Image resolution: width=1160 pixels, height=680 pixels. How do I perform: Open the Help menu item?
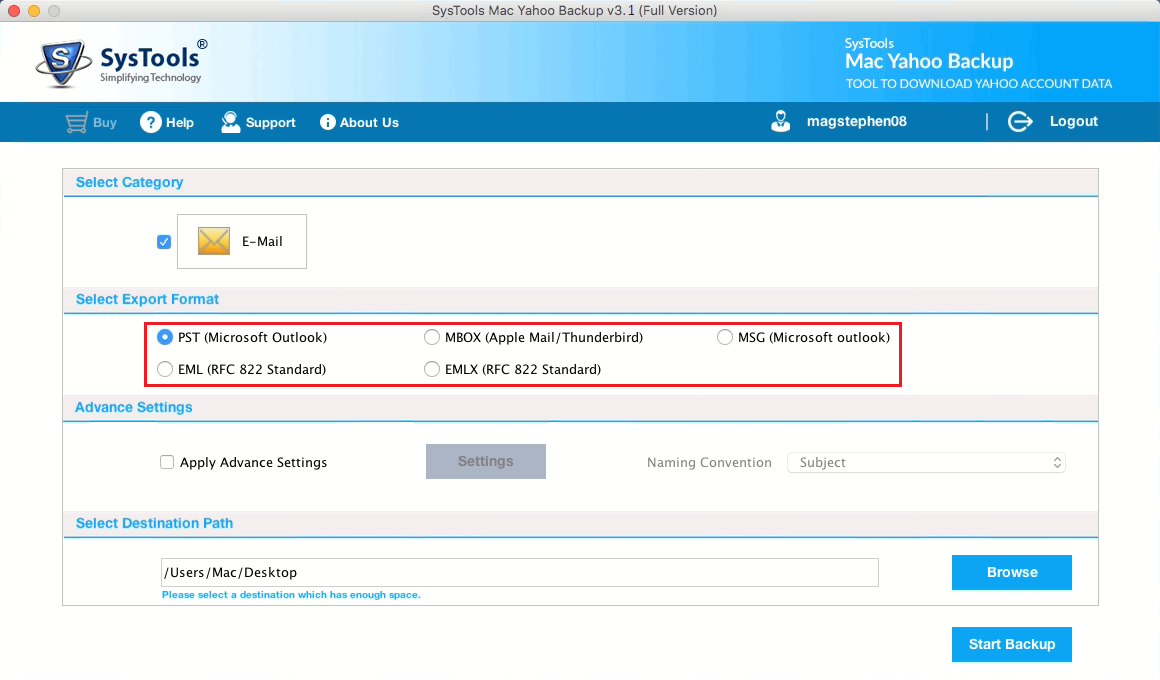coord(180,123)
